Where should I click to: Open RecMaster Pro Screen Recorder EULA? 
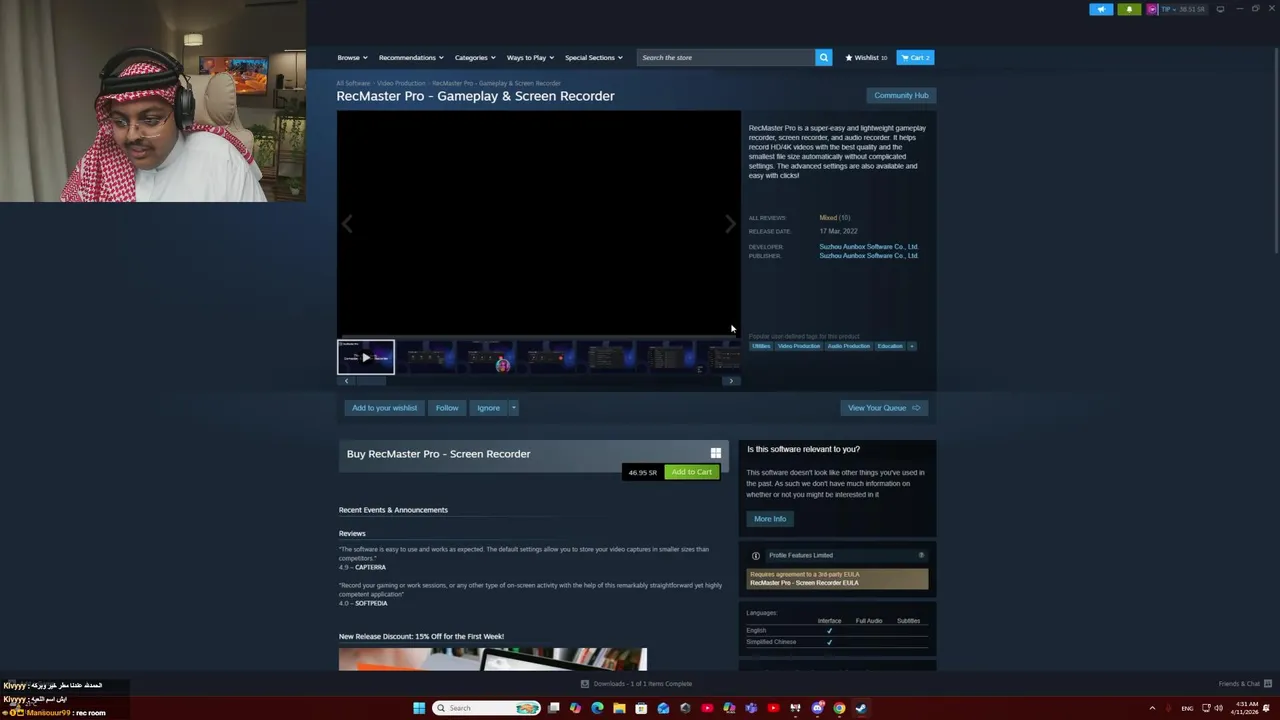[804, 583]
